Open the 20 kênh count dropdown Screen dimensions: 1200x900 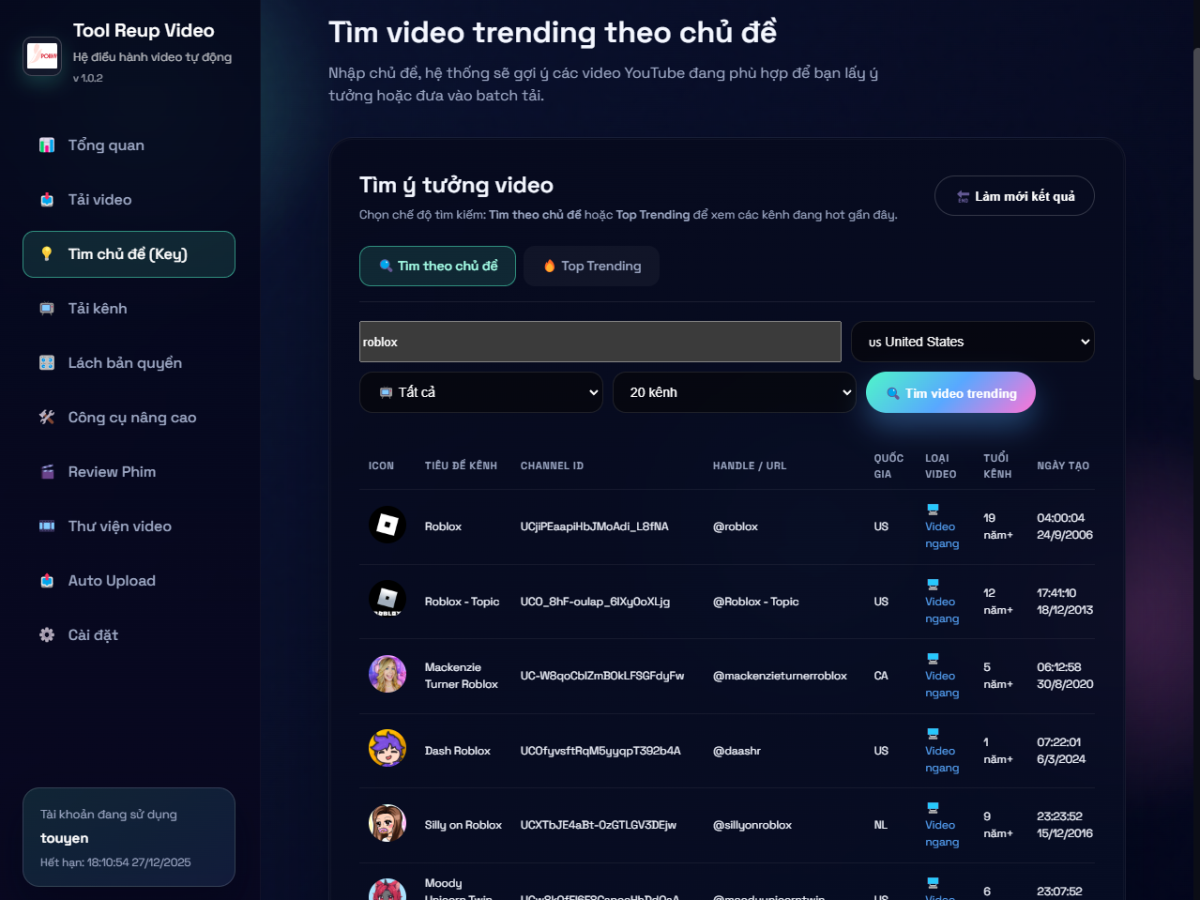pos(733,393)
